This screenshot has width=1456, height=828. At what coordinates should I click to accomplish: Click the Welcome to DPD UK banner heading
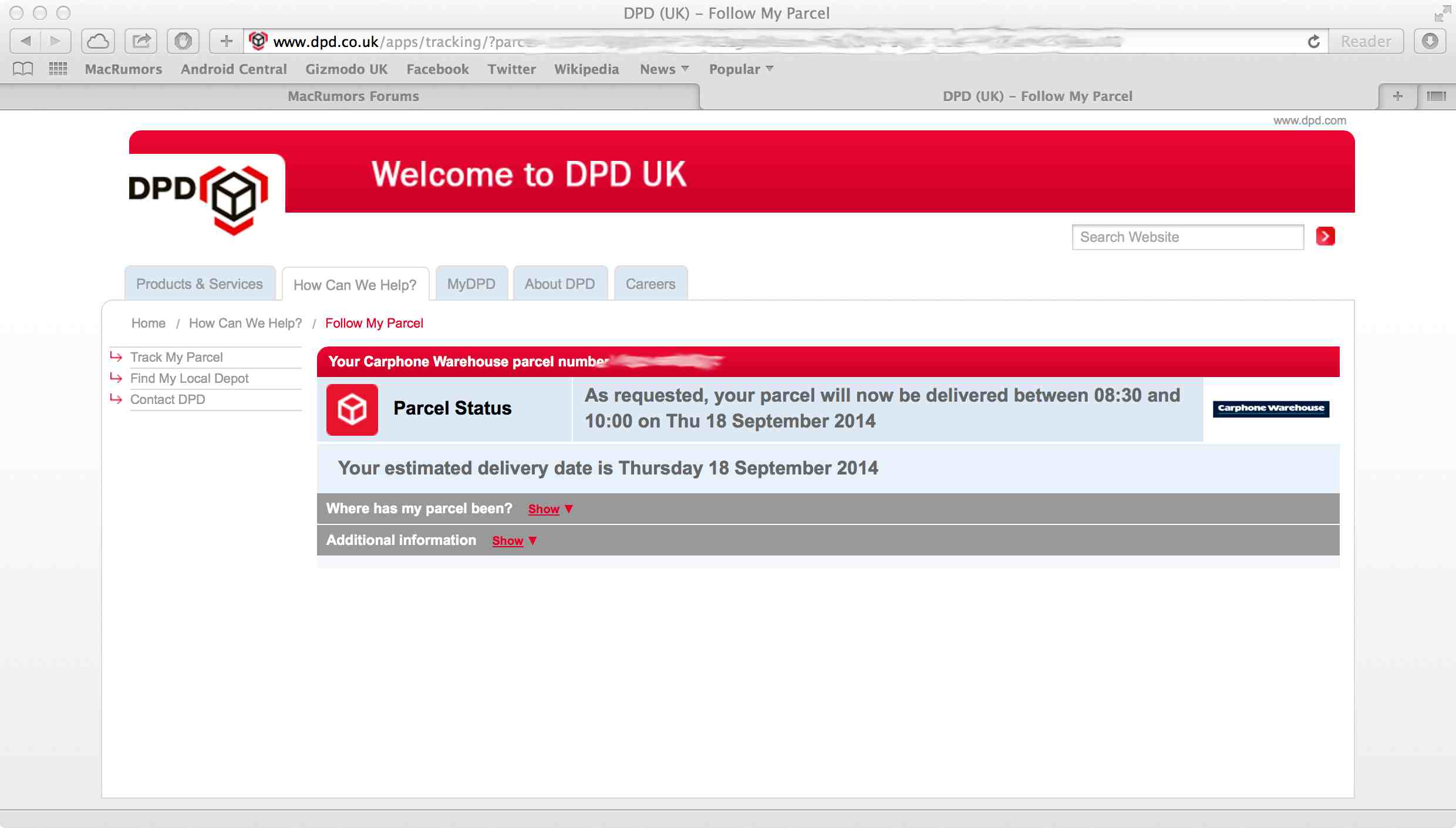529,174
